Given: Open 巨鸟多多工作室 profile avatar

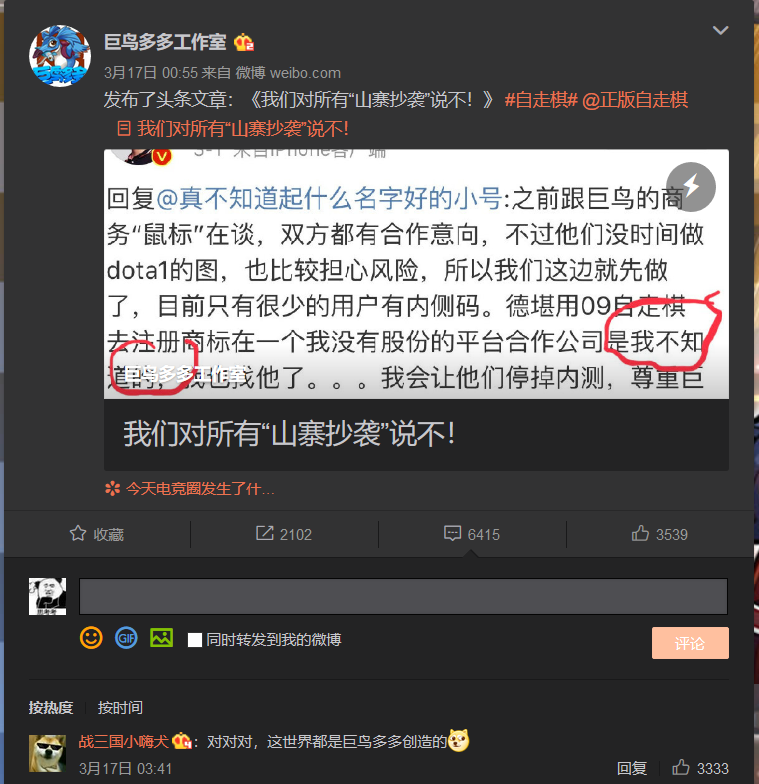Looking at the screenshot, I should (x=60, y=56).
